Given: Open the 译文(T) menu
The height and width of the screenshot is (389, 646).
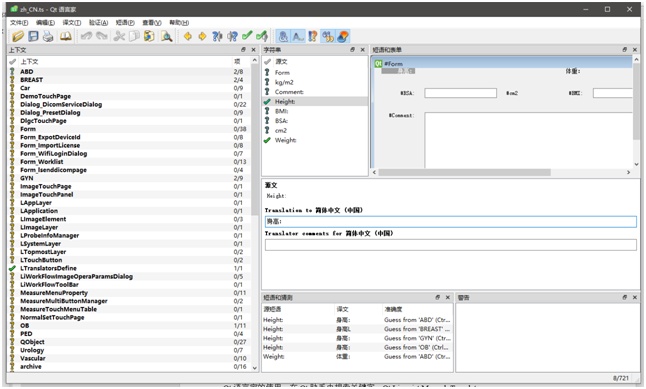Looking at the screenshot, I should 72,23.
